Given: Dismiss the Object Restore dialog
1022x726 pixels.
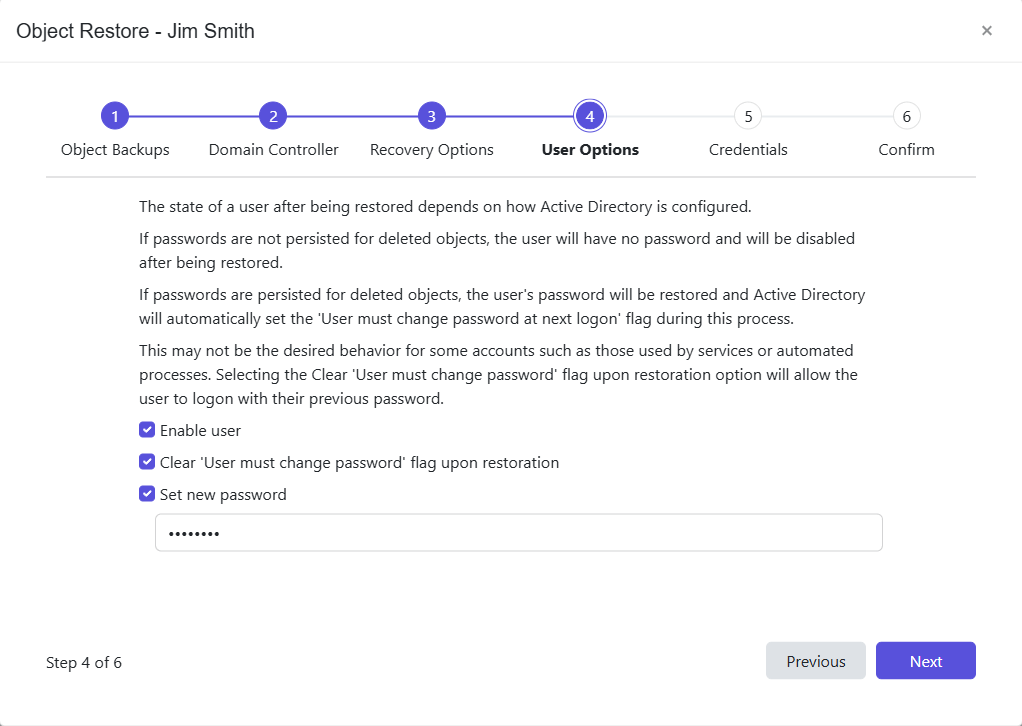Looking at the screenshot, I should click(987, 30).
